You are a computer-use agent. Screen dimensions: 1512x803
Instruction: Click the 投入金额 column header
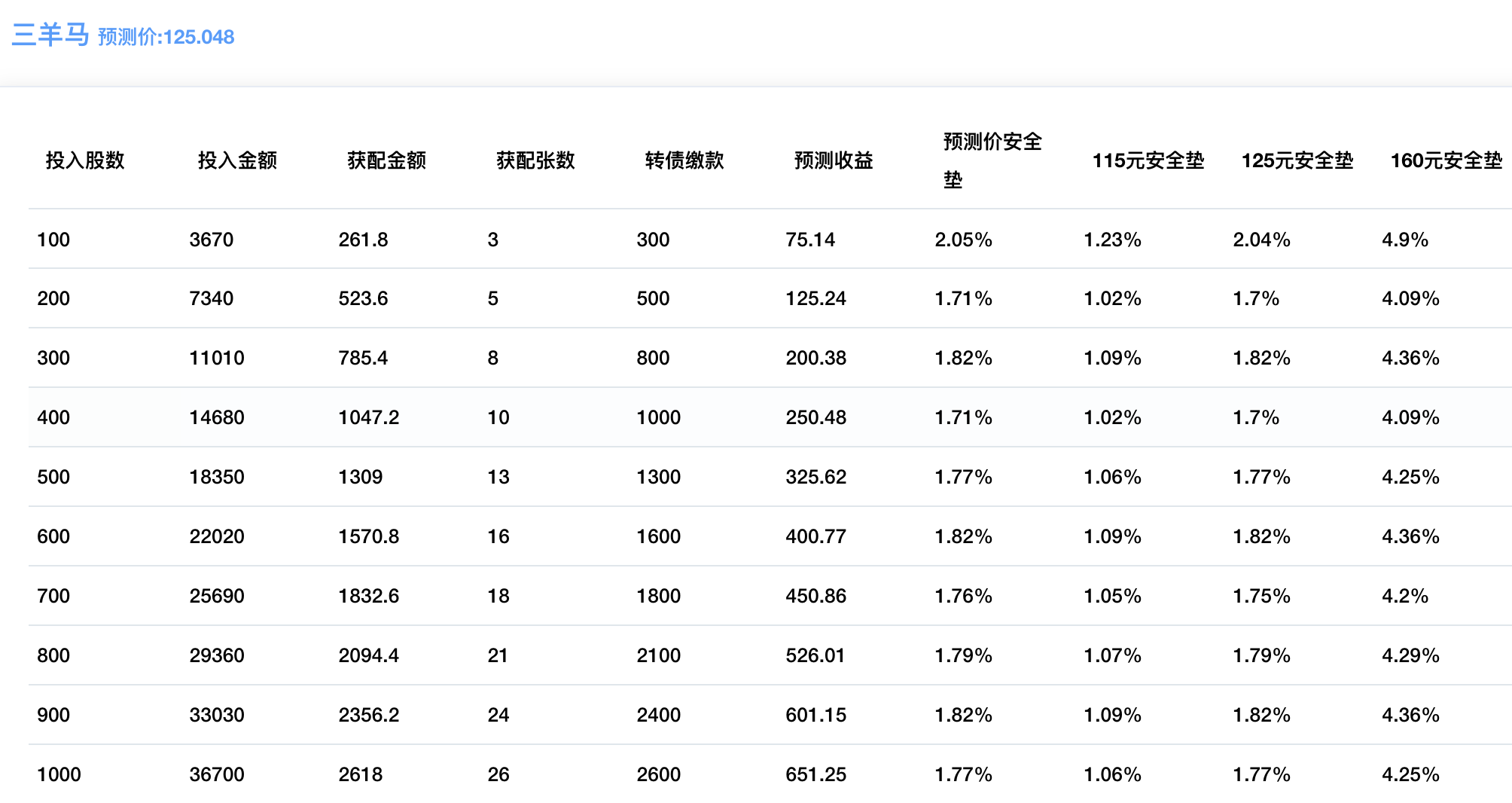click(x=237, y=160)
